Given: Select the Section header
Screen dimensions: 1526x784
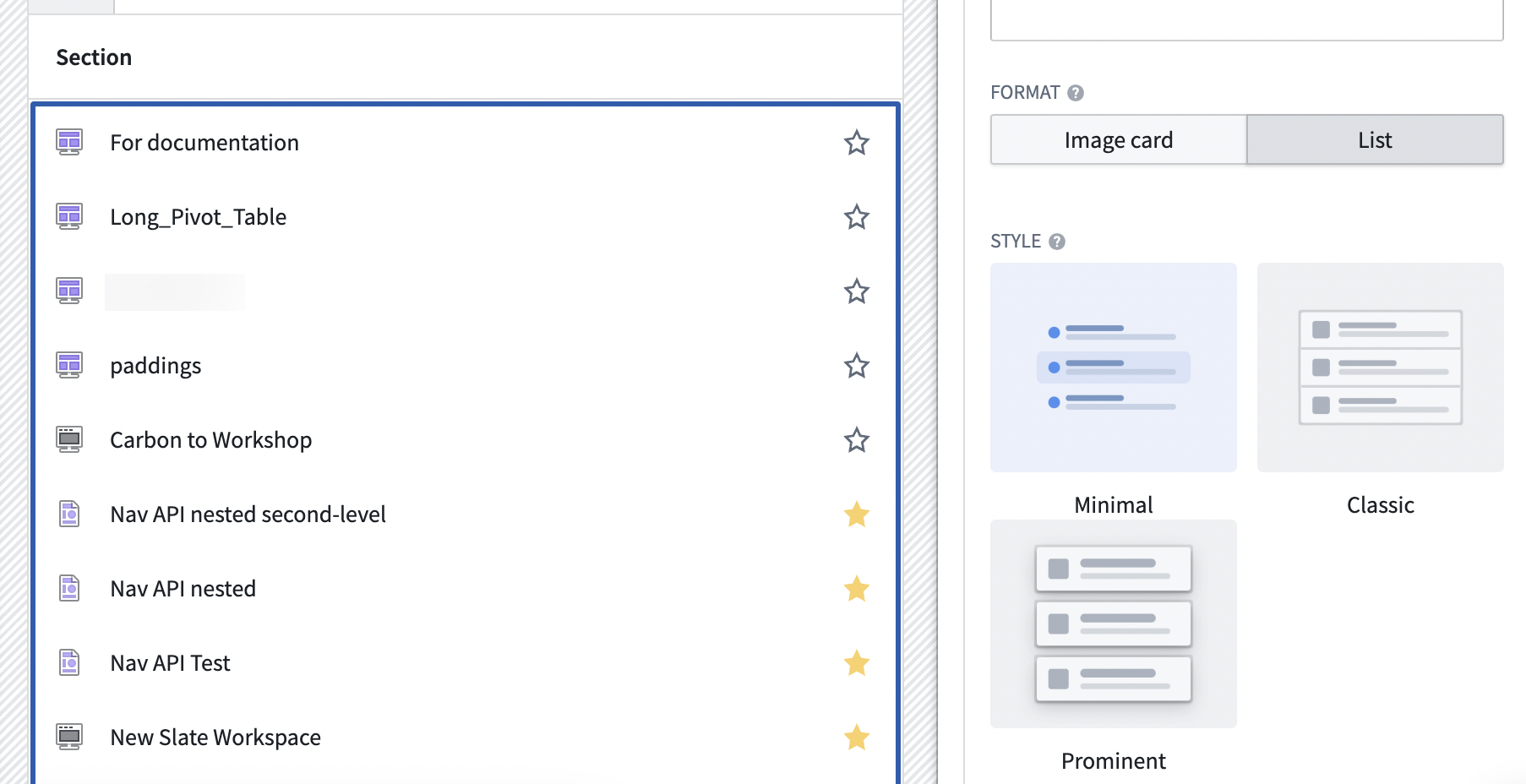Looking at the screenshot, I should 94,57.
